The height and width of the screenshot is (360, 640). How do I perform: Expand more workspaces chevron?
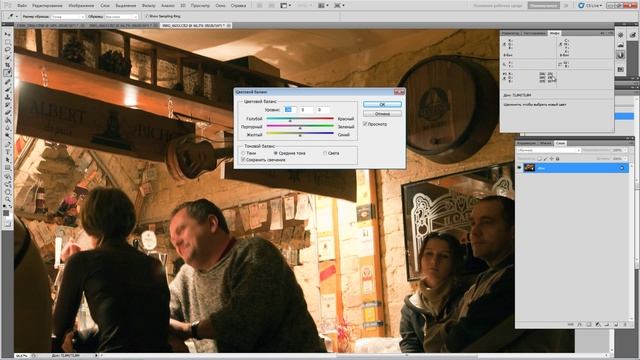(566, 6)
